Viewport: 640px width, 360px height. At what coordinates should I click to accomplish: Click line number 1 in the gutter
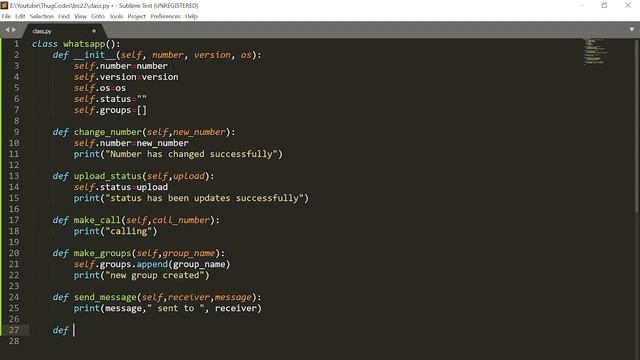point(16,44)
